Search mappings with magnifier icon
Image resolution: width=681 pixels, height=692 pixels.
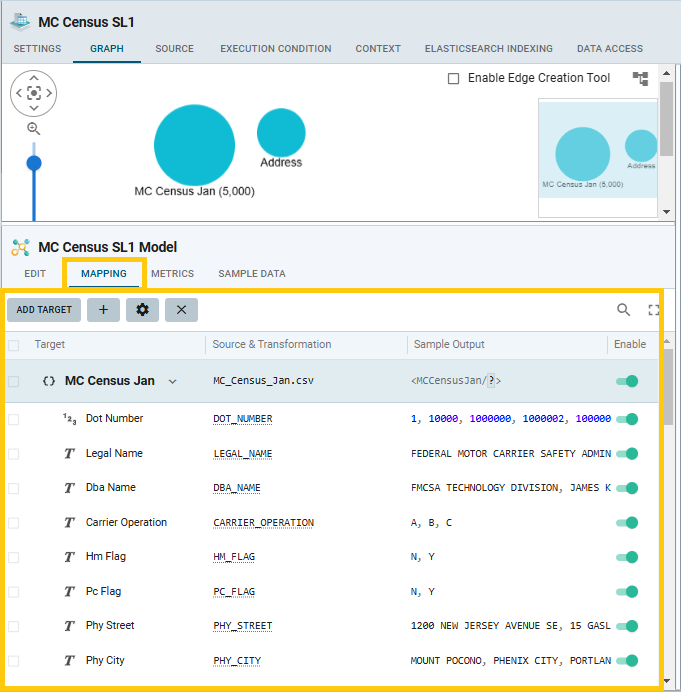(624, 310)
